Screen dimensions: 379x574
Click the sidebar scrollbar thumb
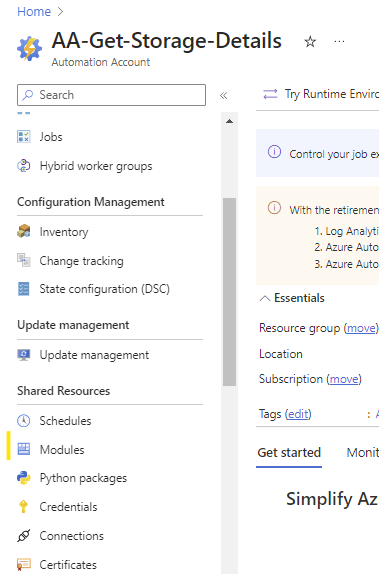tap(230, 292)
